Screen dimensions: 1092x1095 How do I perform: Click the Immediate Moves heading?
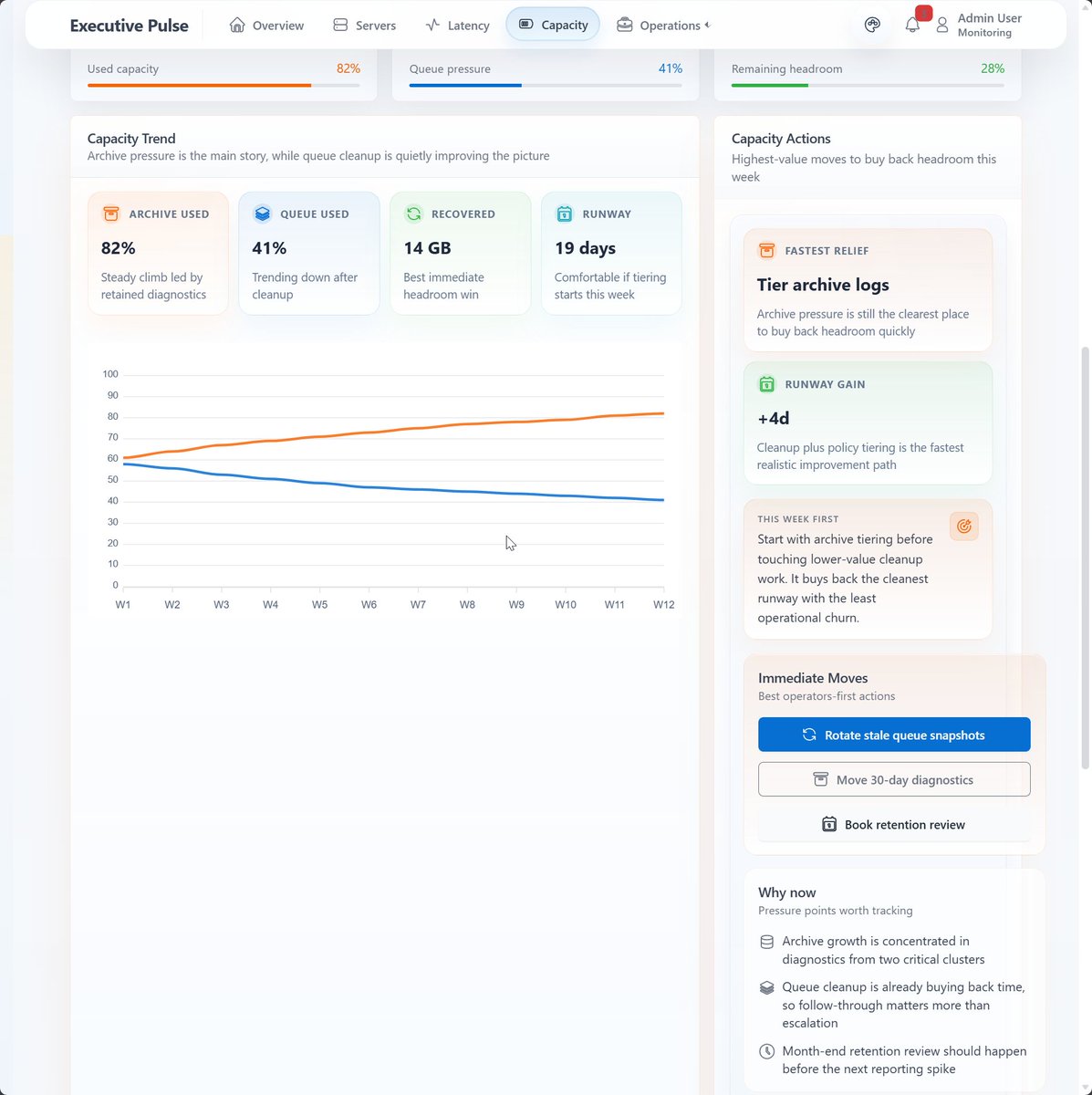click(x=813, y=678)
